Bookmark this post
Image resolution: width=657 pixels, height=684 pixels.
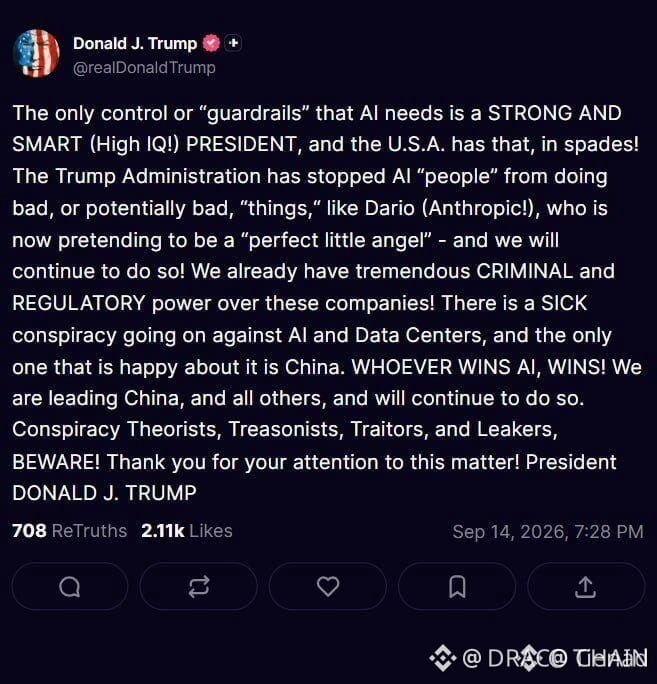[x=457, y=586]
